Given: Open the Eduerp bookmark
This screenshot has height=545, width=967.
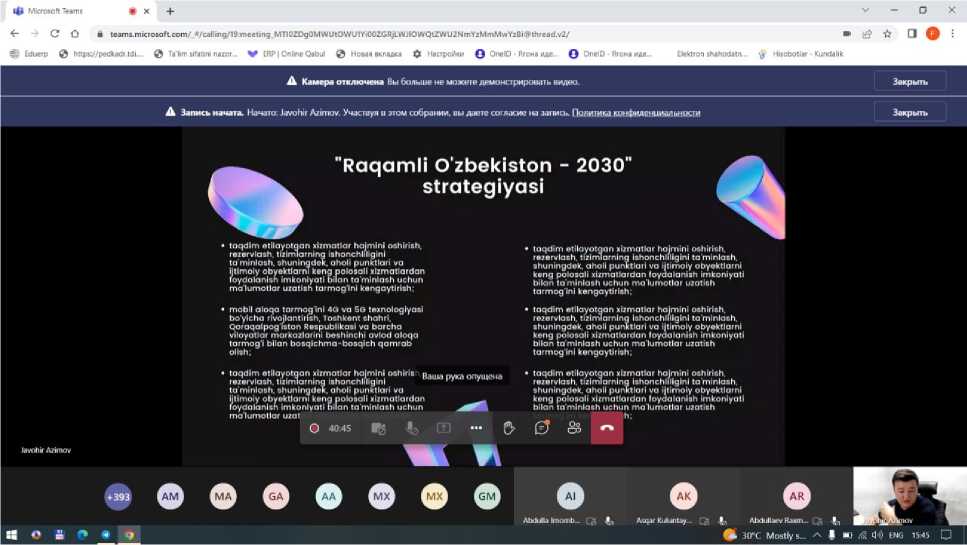Looking at the screenshot, I should [32, 54].
